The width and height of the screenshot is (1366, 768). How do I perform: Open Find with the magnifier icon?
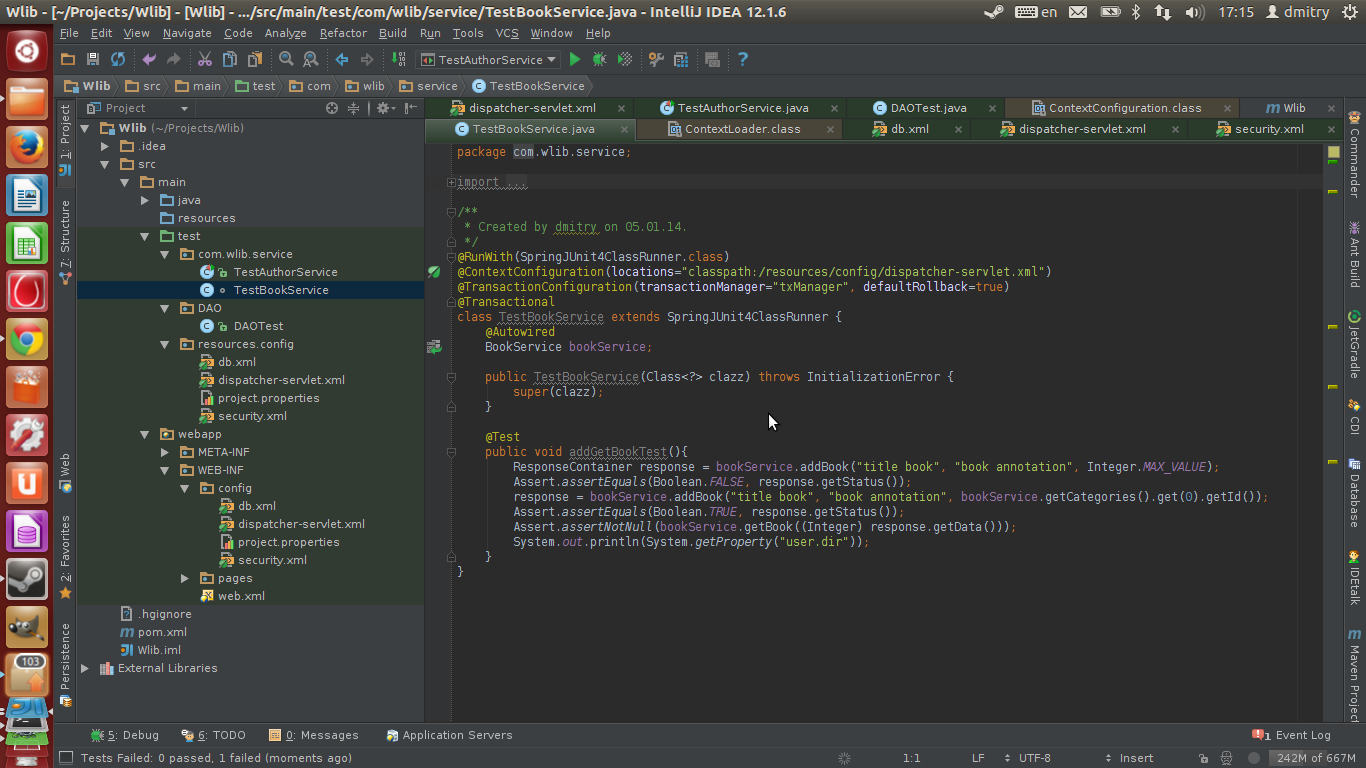pyautogui.click(x=286, y=60)
